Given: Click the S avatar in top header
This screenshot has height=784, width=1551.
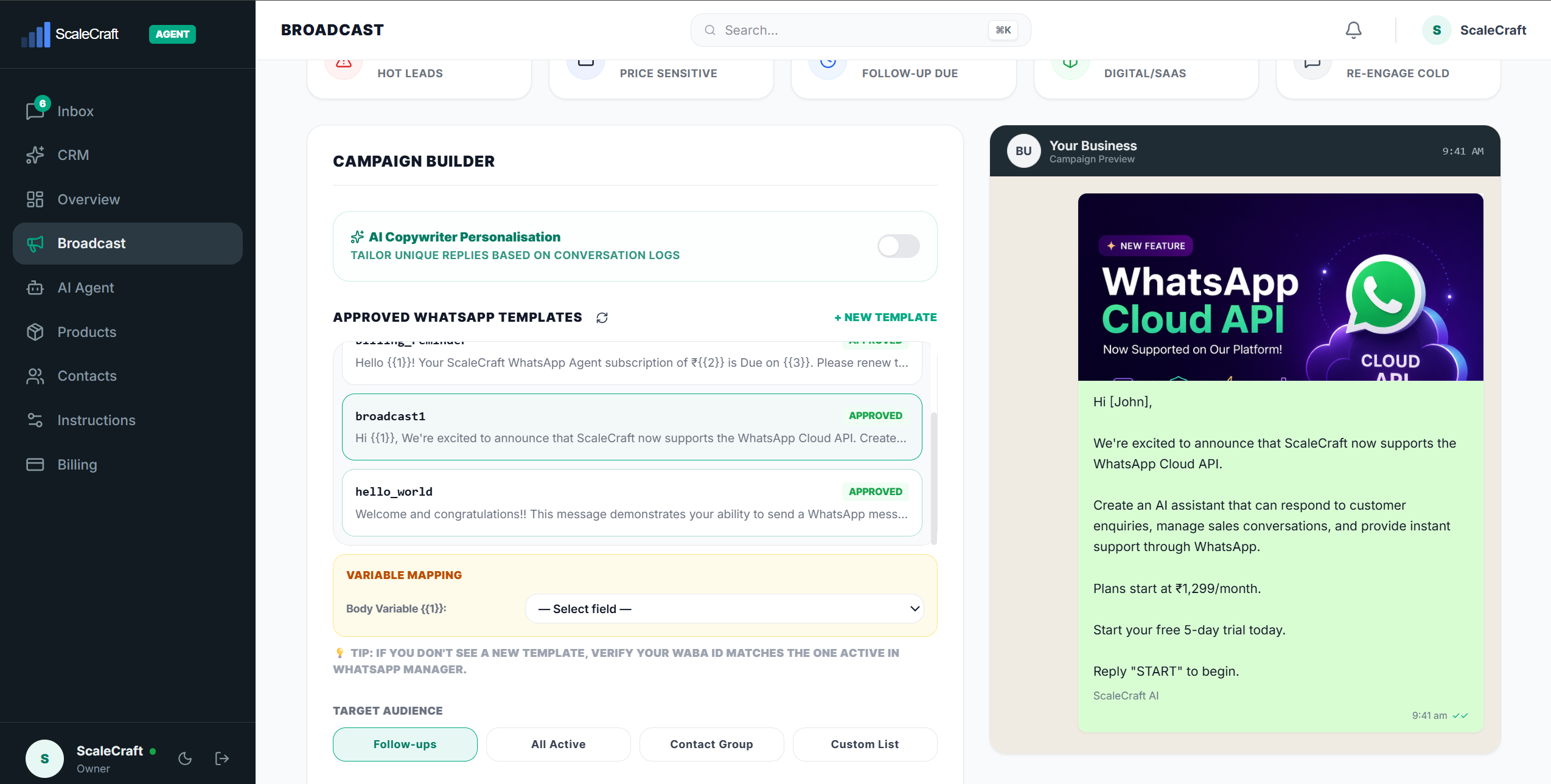Looking at the screenshot, I should [1437, 30].
